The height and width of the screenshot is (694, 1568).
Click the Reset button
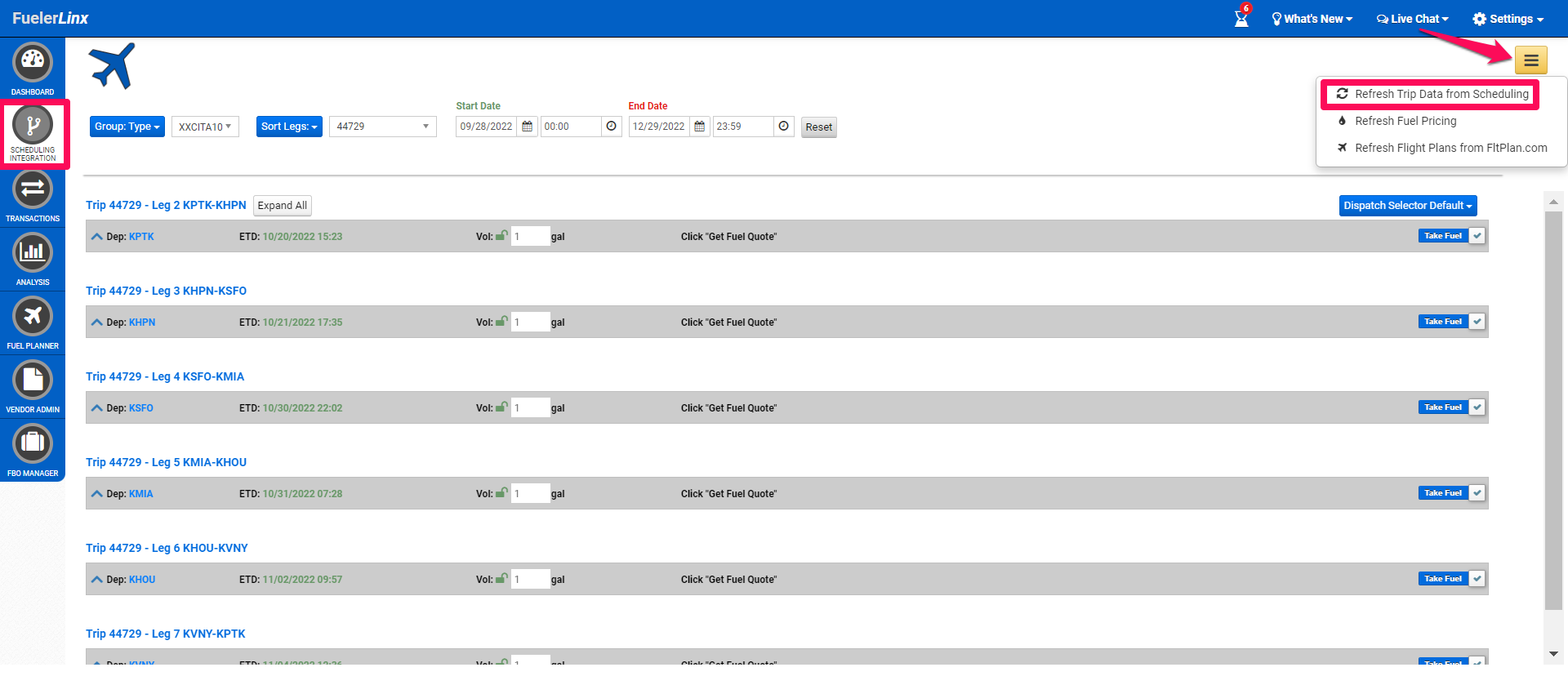click(x=819, y=127)
